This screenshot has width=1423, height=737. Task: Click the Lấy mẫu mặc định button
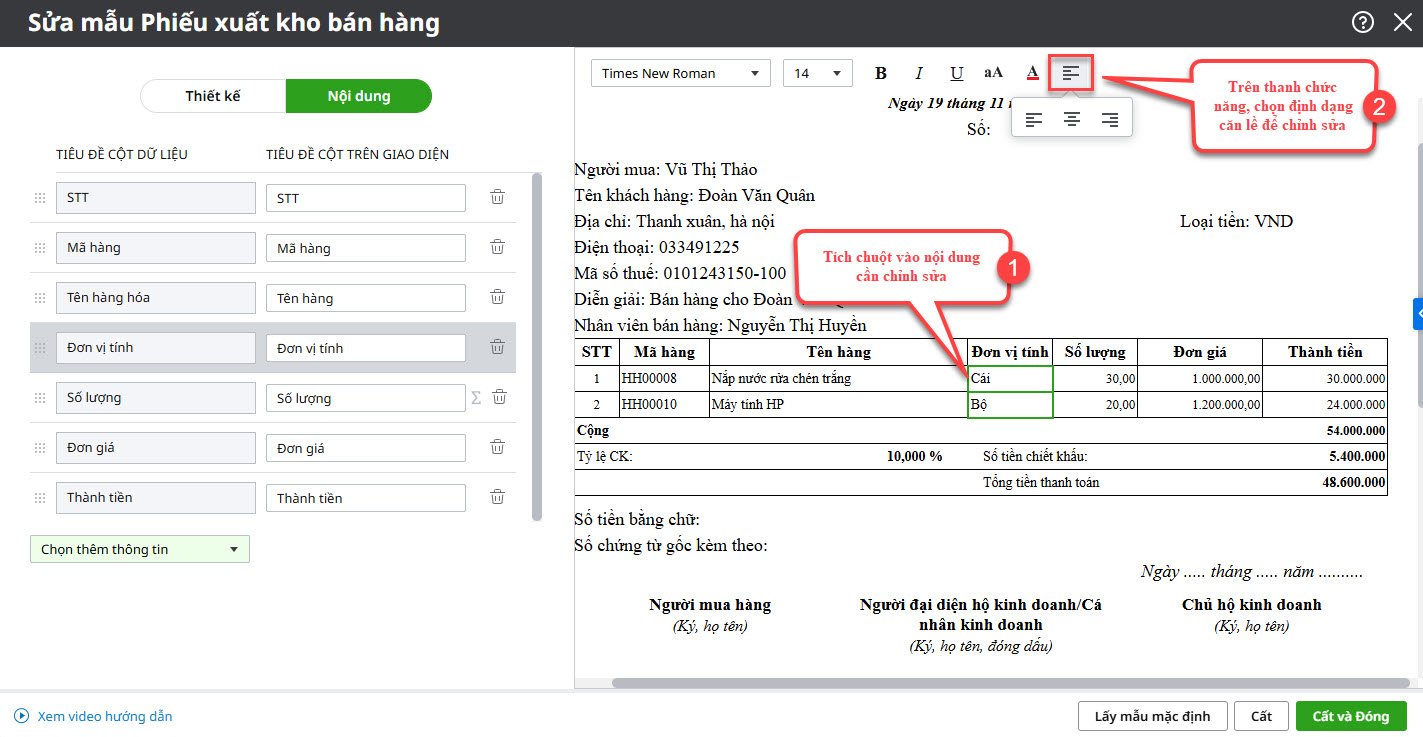tap(1152, 716)
